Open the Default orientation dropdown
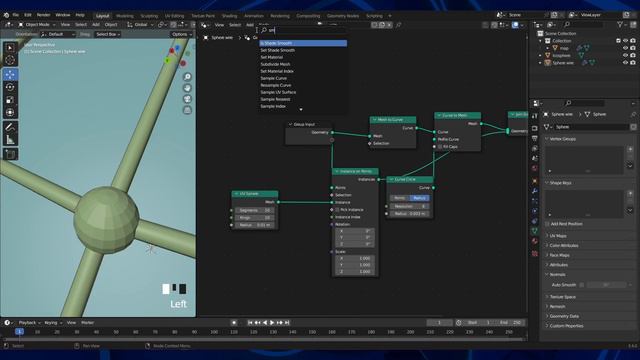The image size is (640, 360). point(58,34)
